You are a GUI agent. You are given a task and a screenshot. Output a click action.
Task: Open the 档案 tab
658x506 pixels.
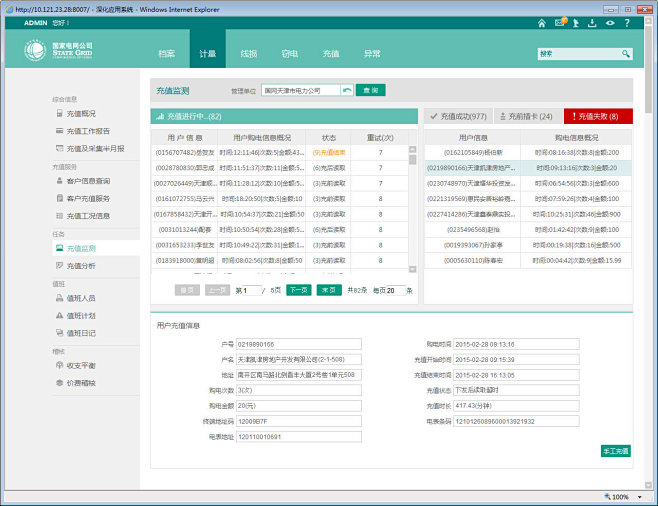point(167,53)
